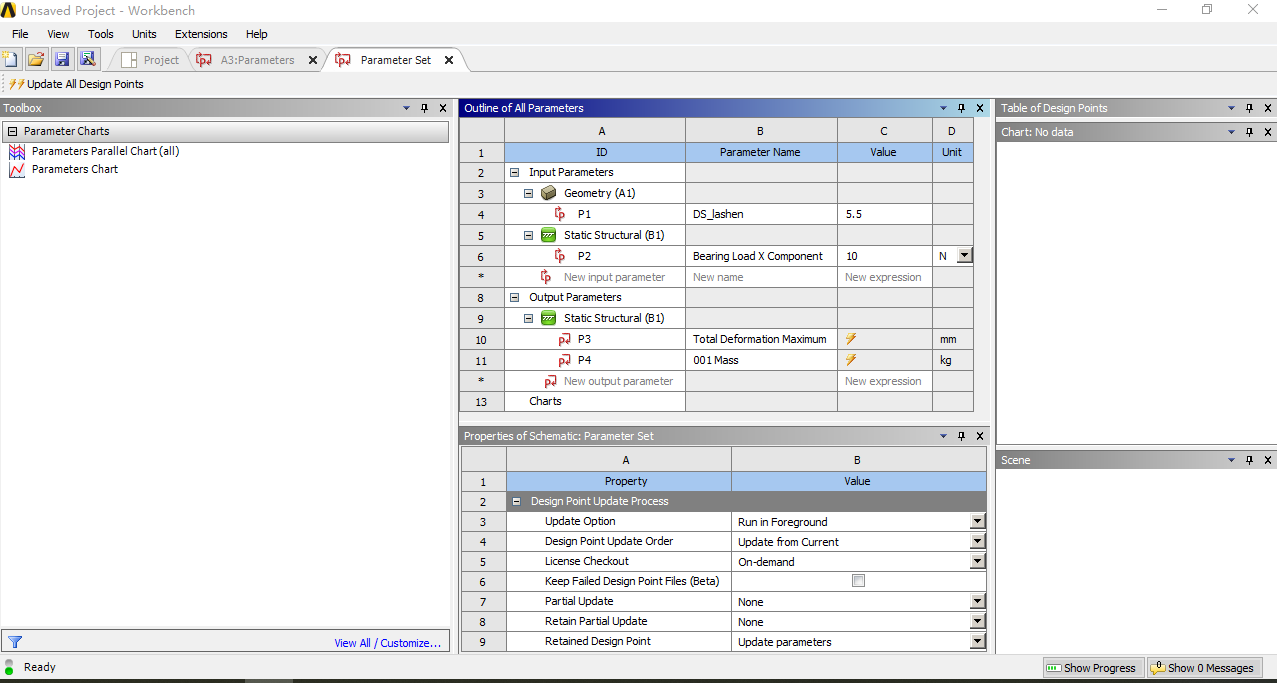Viewport: 1277px width, 683px height.
Task: Click the Ready status indicator light
Action: (9, 667)
